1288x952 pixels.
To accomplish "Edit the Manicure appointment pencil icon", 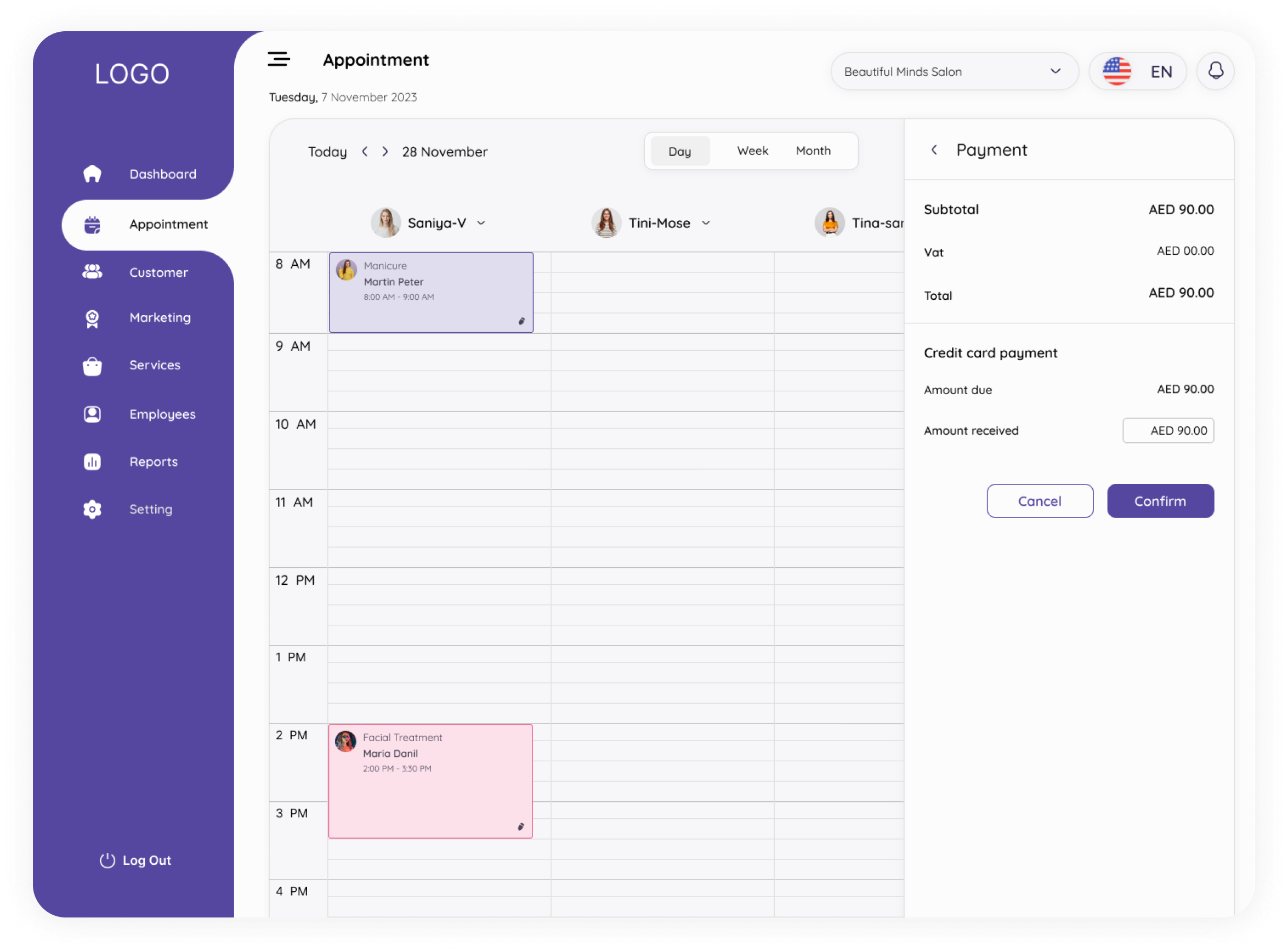I will 521,321.
